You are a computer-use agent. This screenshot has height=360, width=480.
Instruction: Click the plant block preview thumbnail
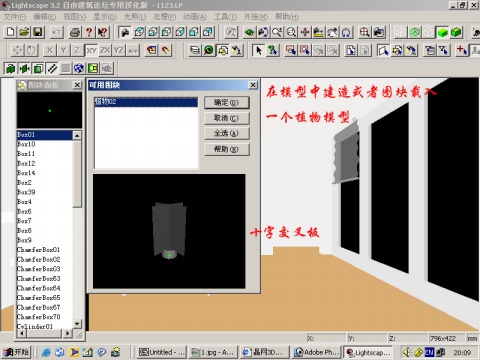pyautogui.click(x=169, y=231)
